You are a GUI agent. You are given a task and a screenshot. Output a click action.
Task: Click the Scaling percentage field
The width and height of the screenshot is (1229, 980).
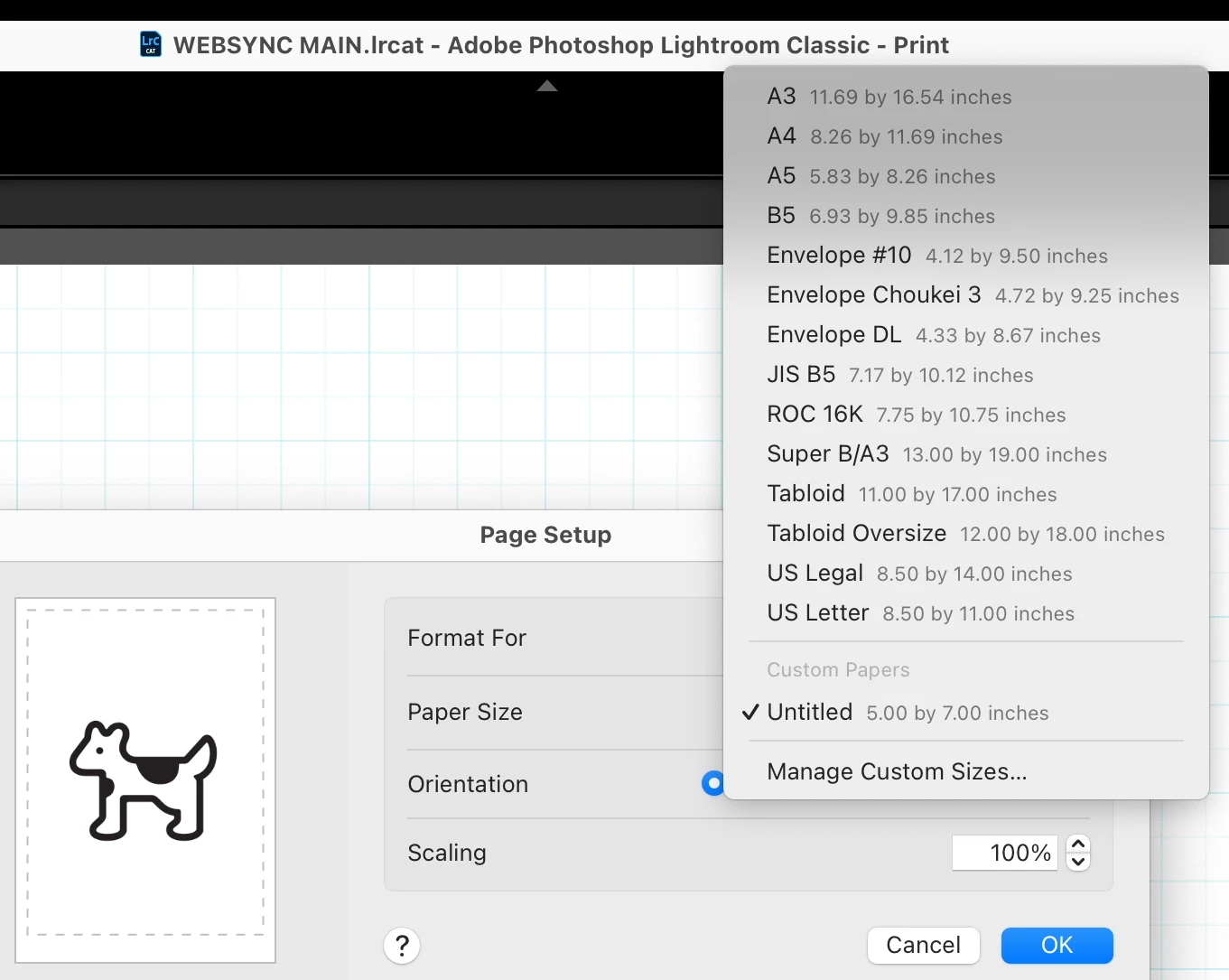coord(1004,853)
